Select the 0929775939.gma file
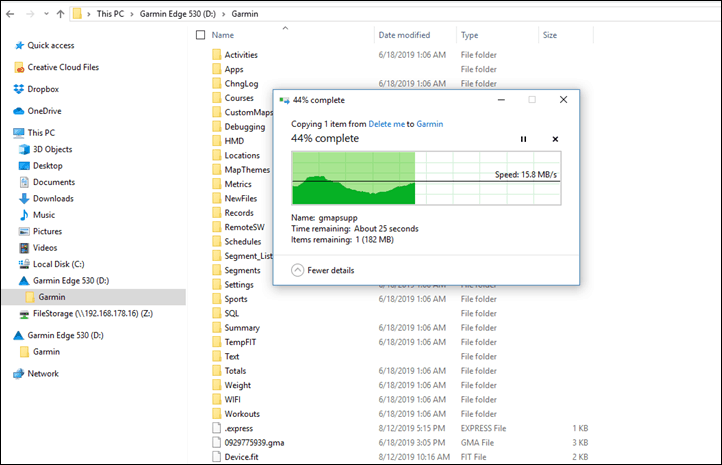This screenshot has width=722, height=465. [x=254, y=442]
